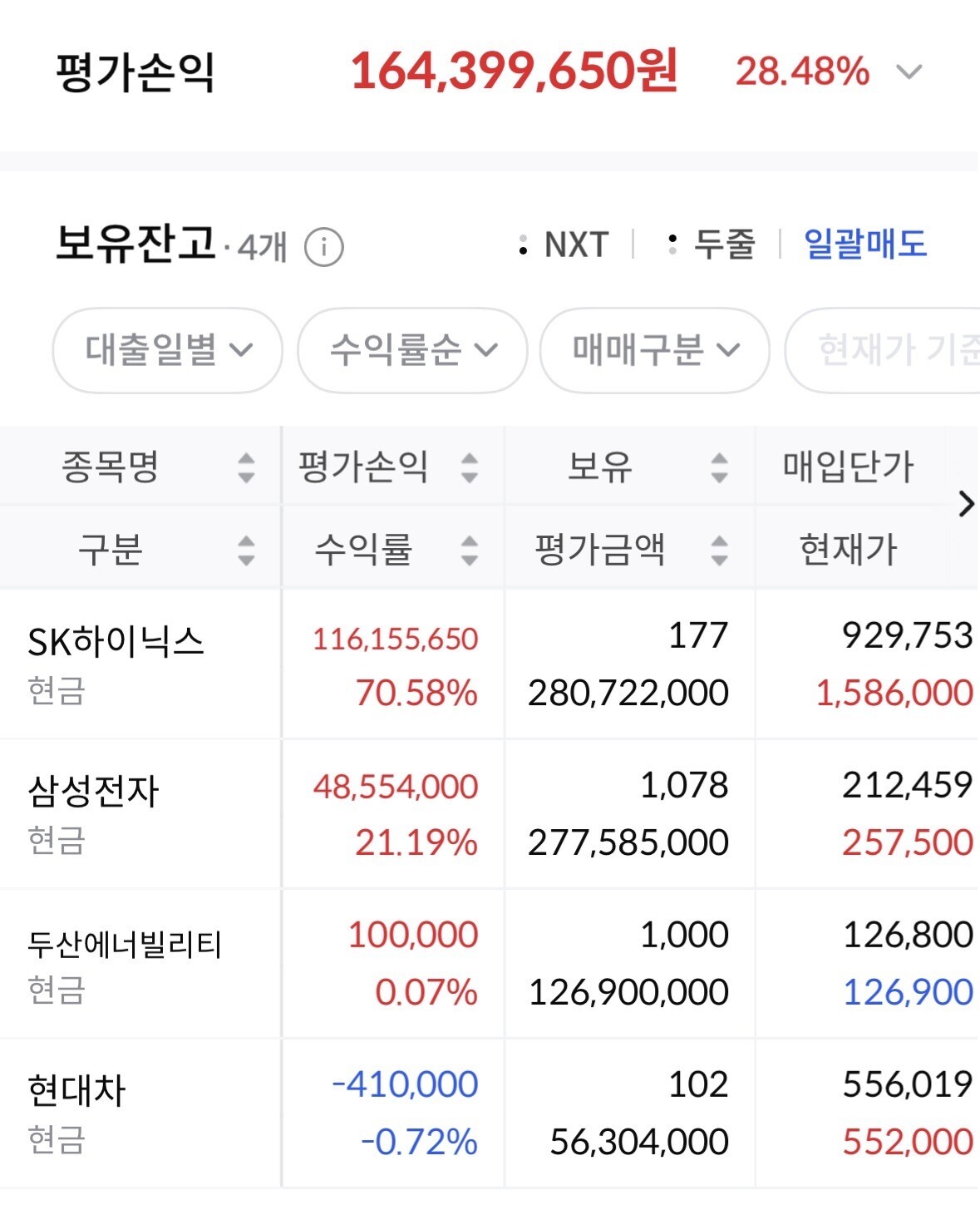Expand the 평가손익 summary chevron
This screenshot has height=1205, width=980.
[909, 72]
